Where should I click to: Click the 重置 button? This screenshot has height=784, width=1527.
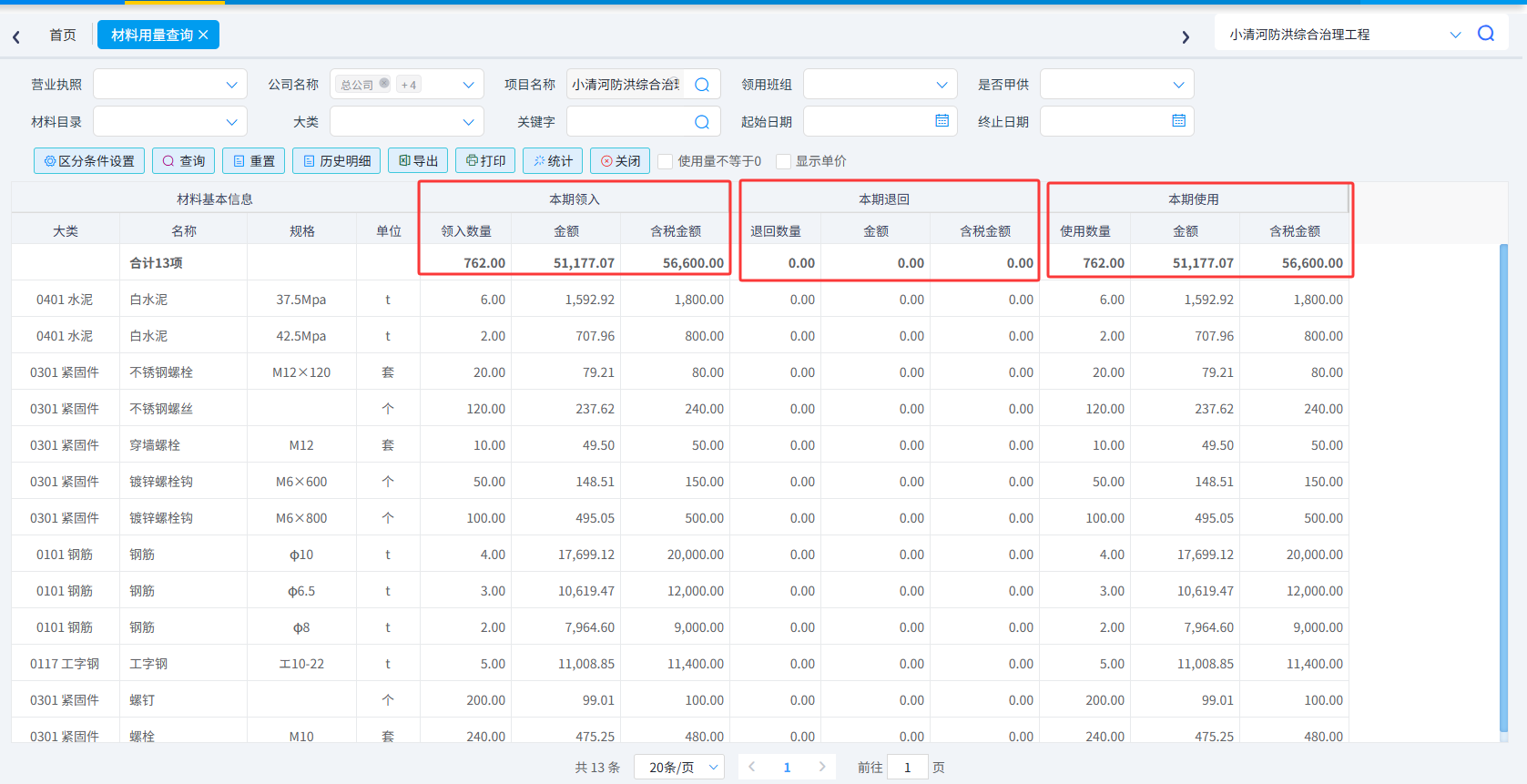point(254,161)
